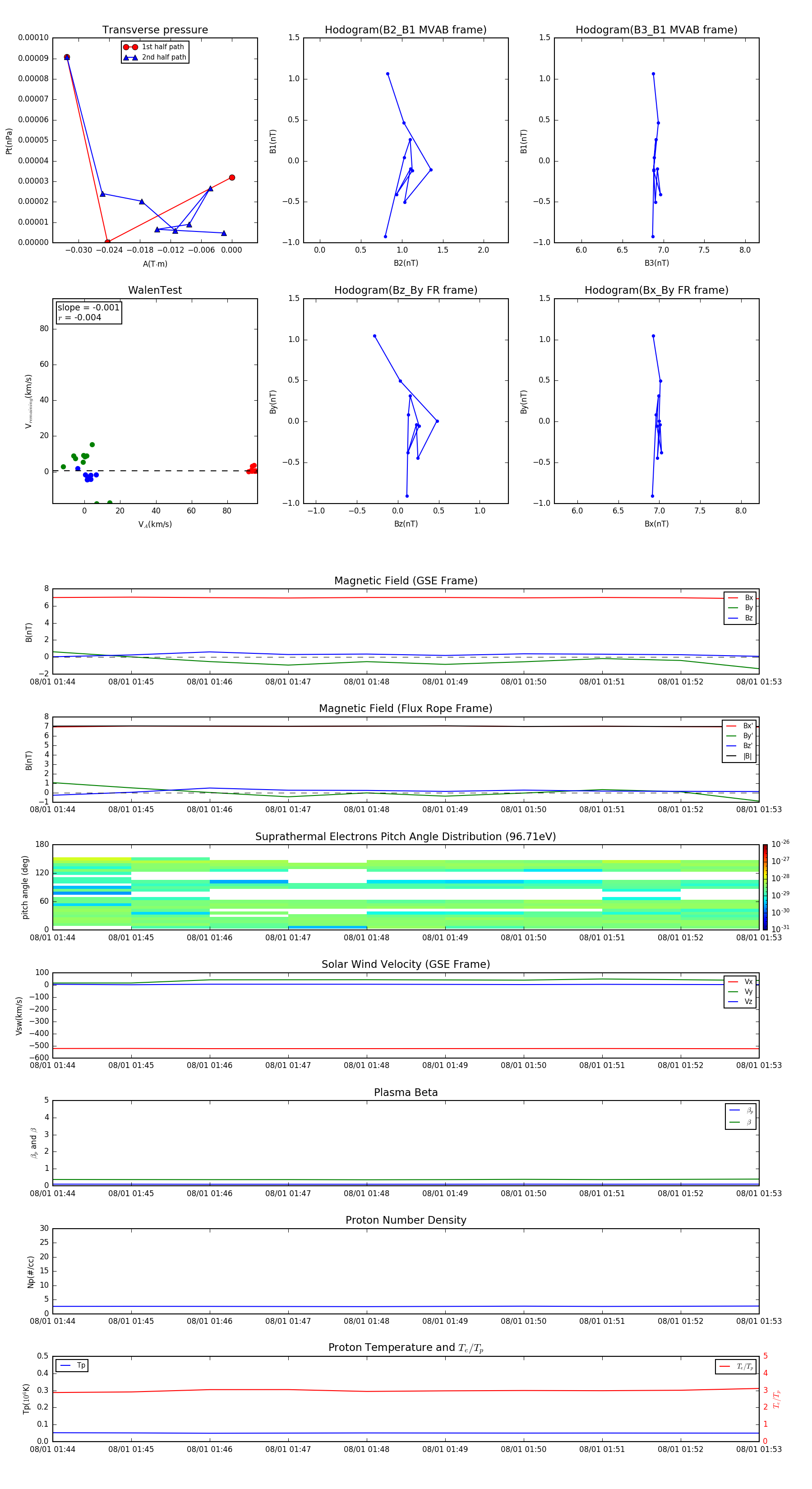Screen dimensions: 812x1489
Task: Select By in the GSE magnetic field legend
Action: (740, 607)
